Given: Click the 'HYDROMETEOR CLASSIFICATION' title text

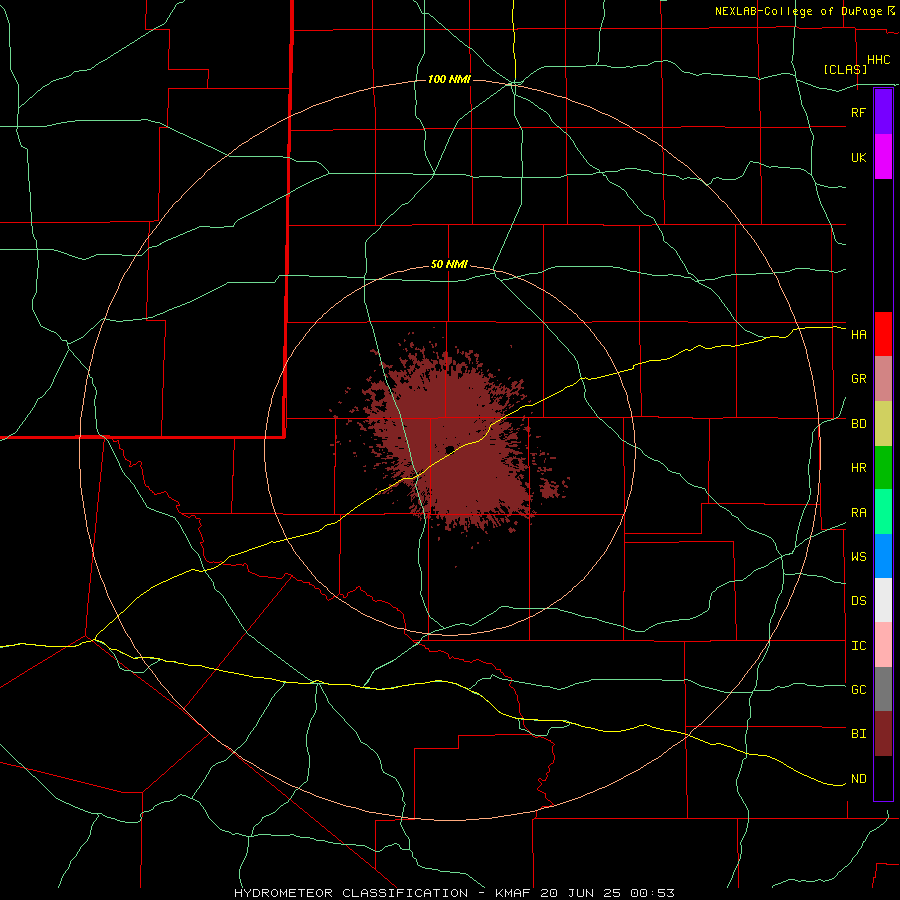Looking at the screenshot, I should click(351, 893).
